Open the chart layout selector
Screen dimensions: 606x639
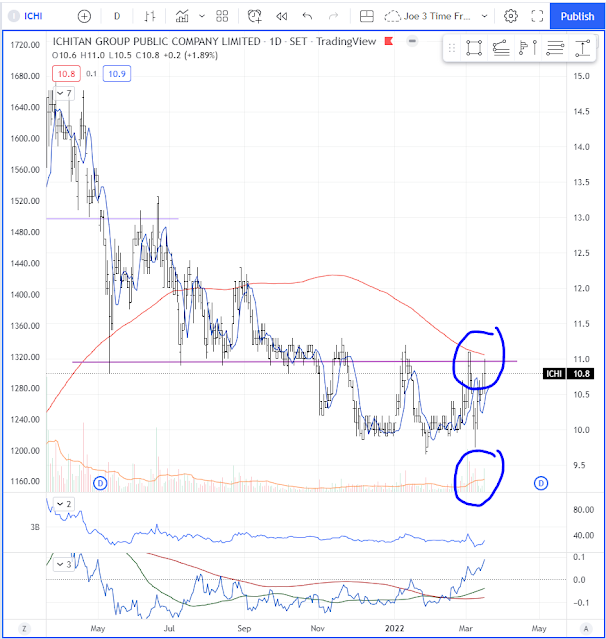(x=367, y=16)
